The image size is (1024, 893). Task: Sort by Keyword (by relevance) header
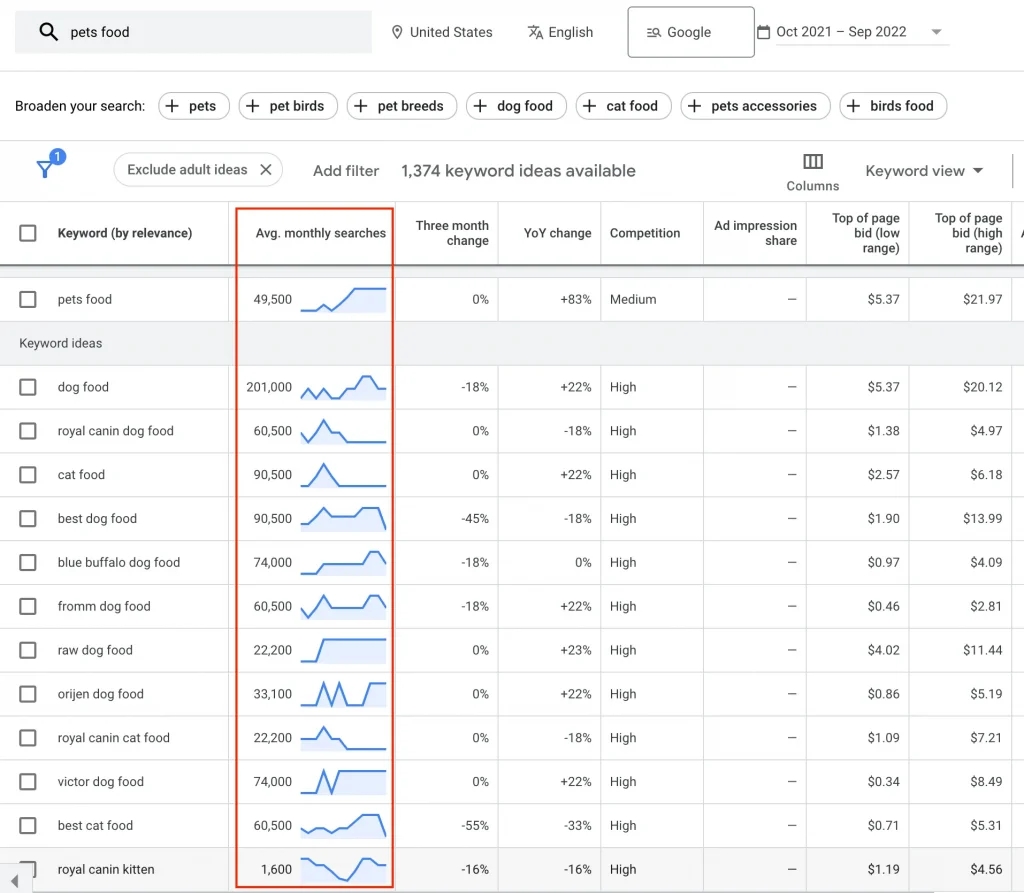point(125,233)
